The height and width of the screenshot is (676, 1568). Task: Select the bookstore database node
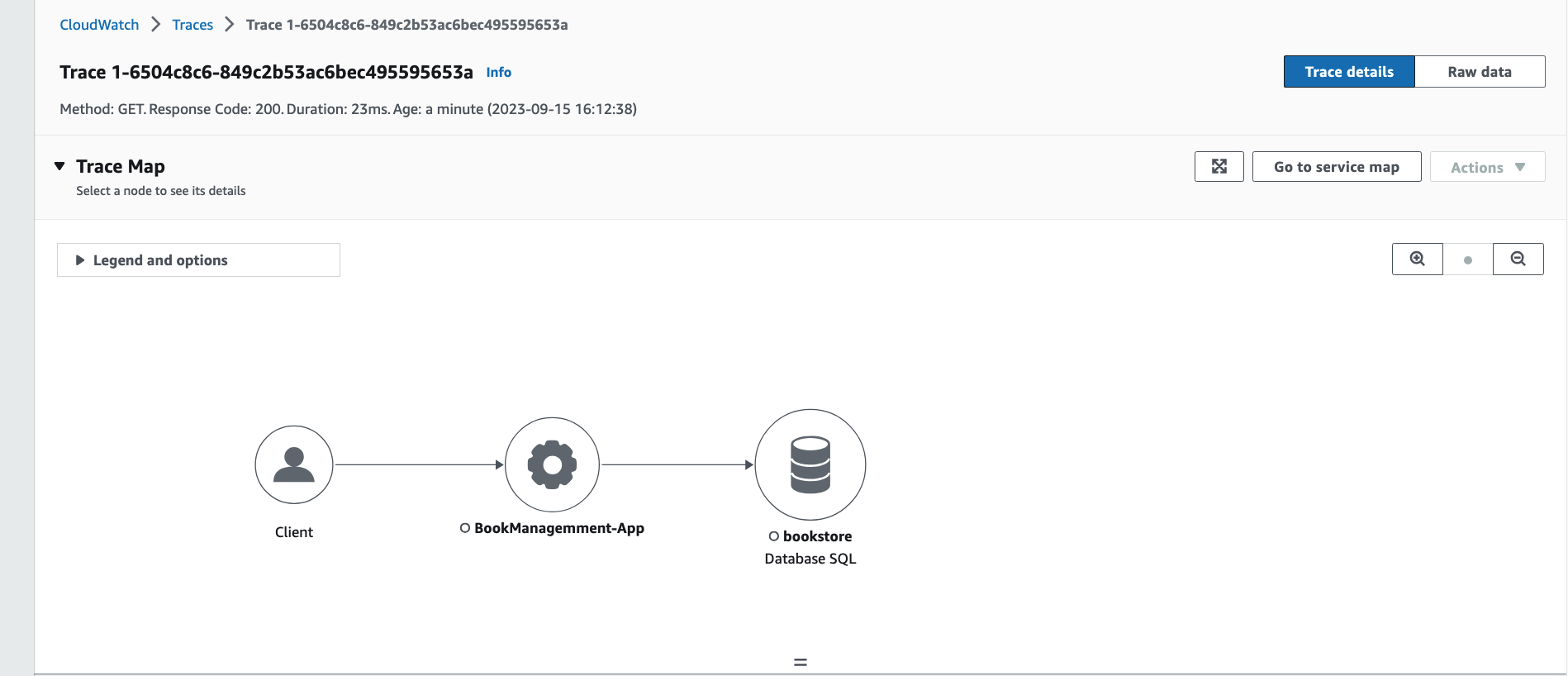[x=810, y=464]
